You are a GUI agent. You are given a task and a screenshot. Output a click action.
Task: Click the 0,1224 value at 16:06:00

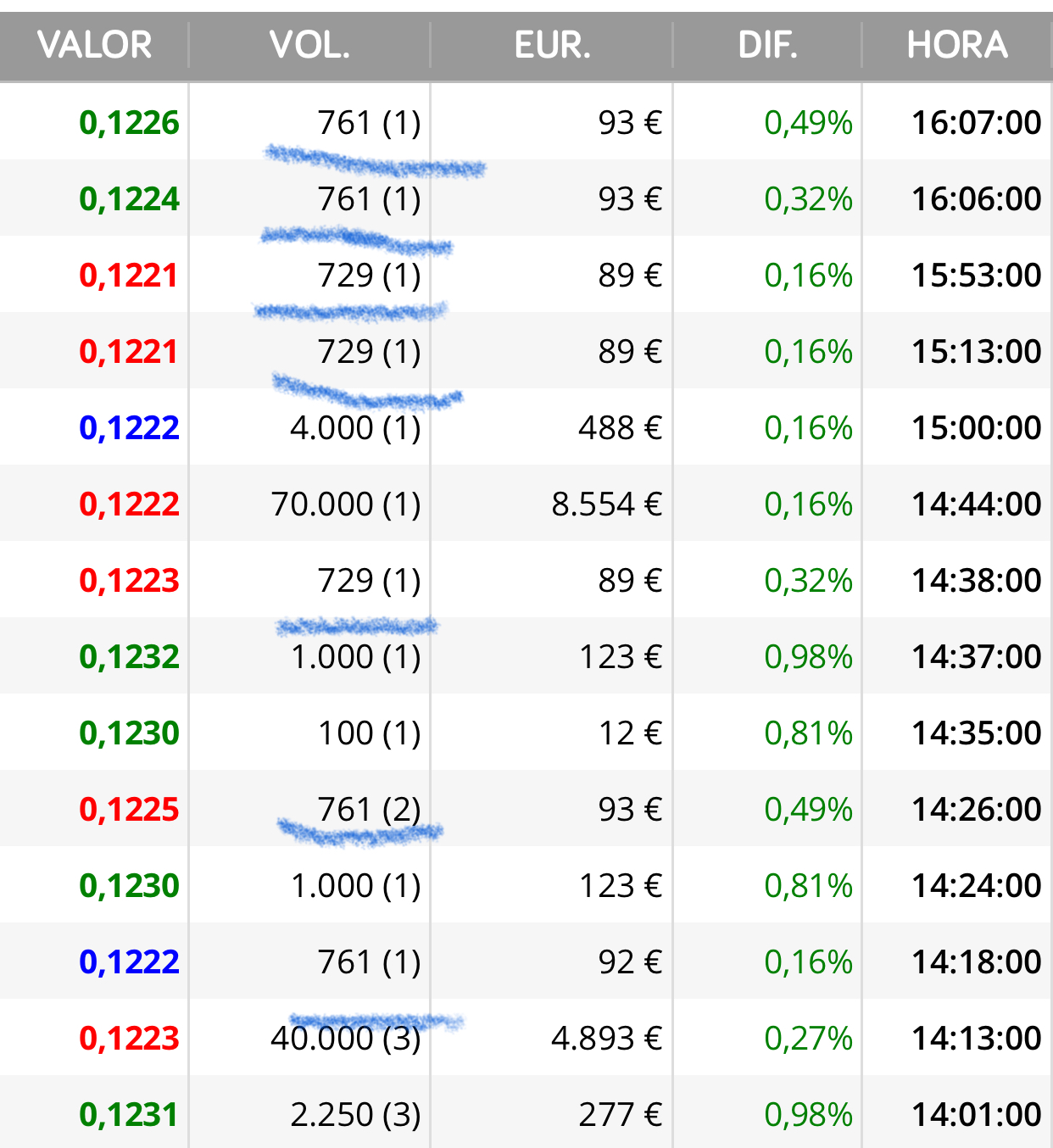[x=129, y=199]
